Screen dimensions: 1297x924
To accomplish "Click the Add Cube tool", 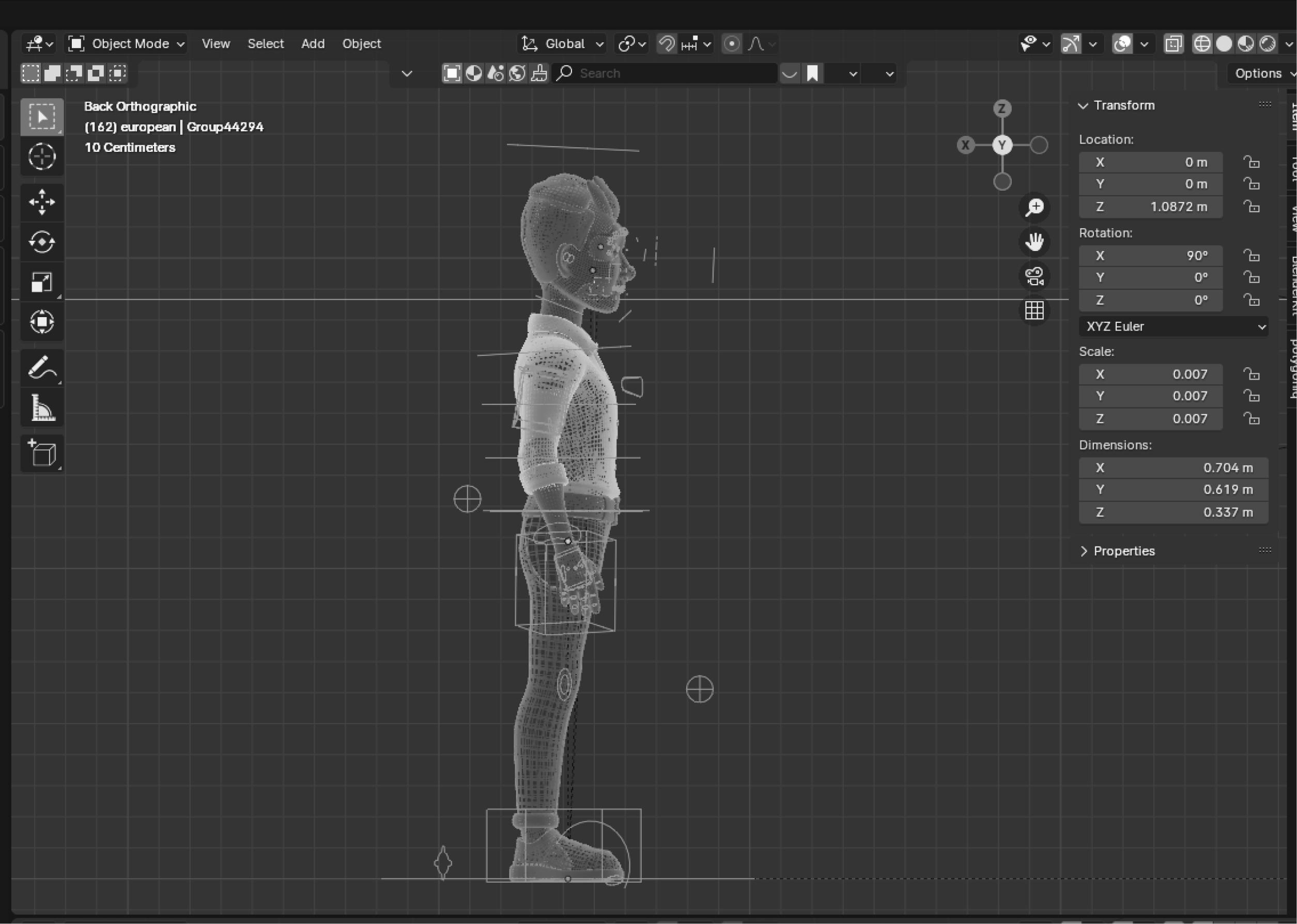I will coord(41,453).
